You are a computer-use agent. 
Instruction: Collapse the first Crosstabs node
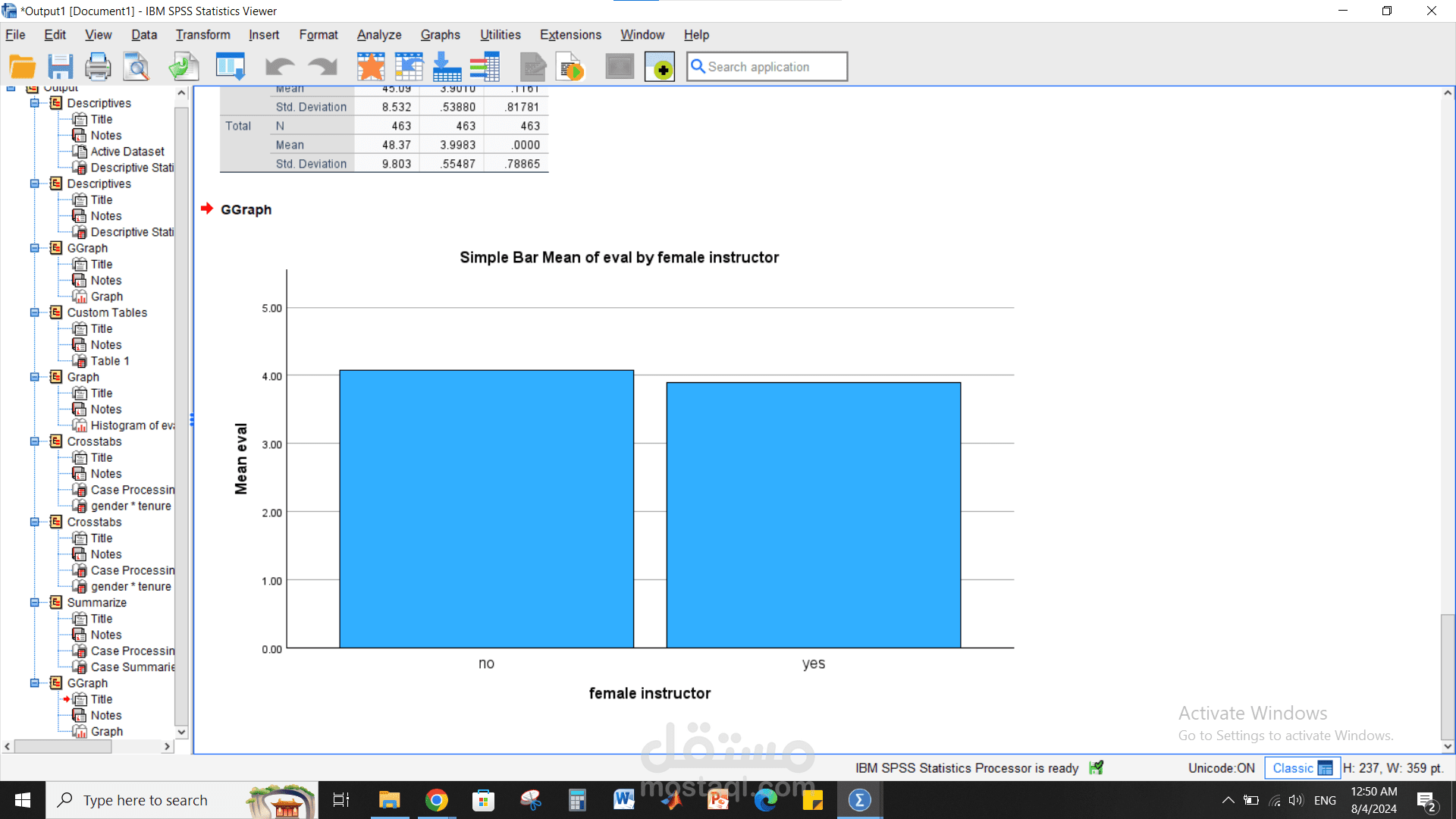[35, 441]
